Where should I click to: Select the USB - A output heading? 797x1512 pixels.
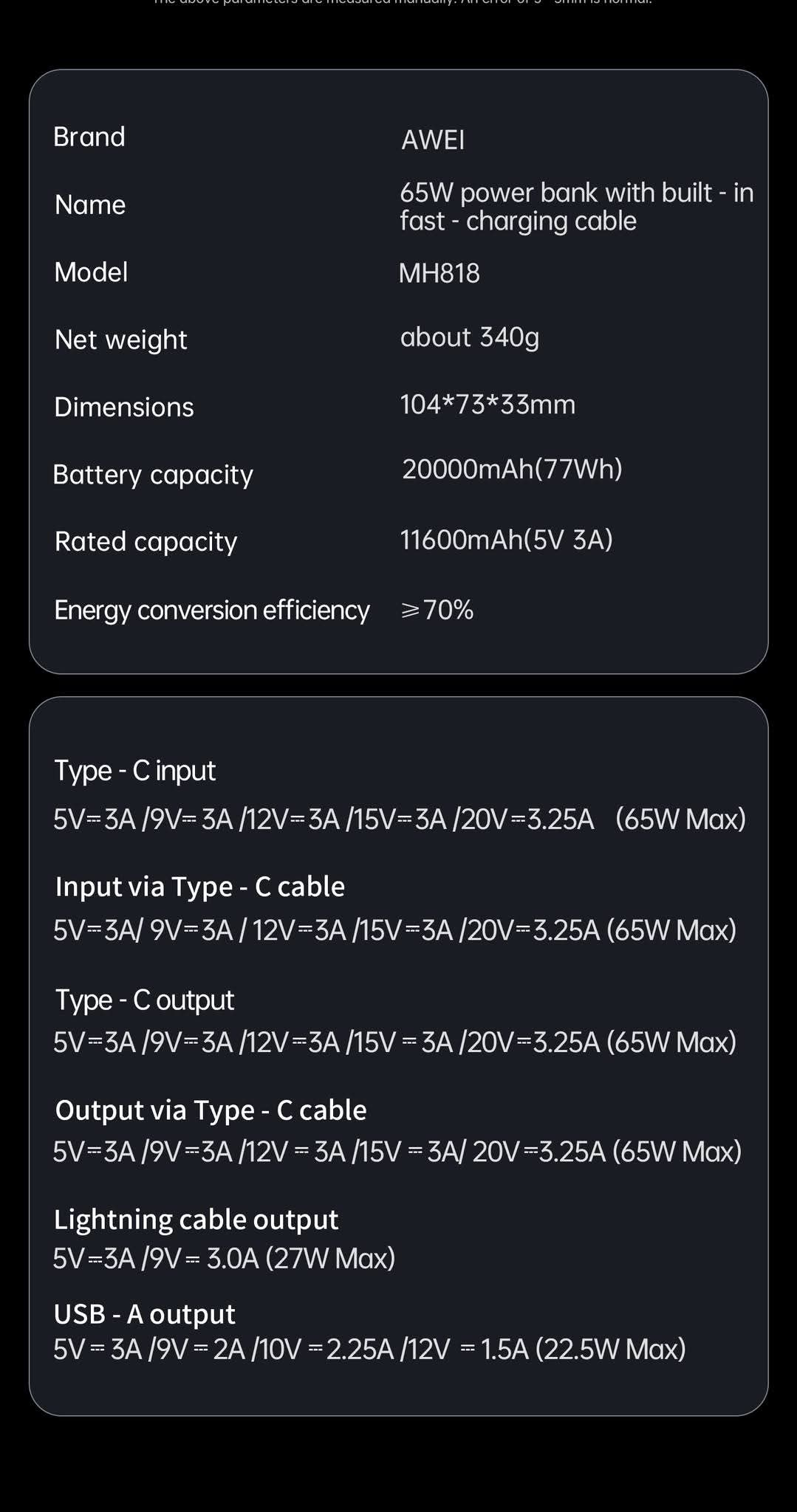pos(144,1313)
